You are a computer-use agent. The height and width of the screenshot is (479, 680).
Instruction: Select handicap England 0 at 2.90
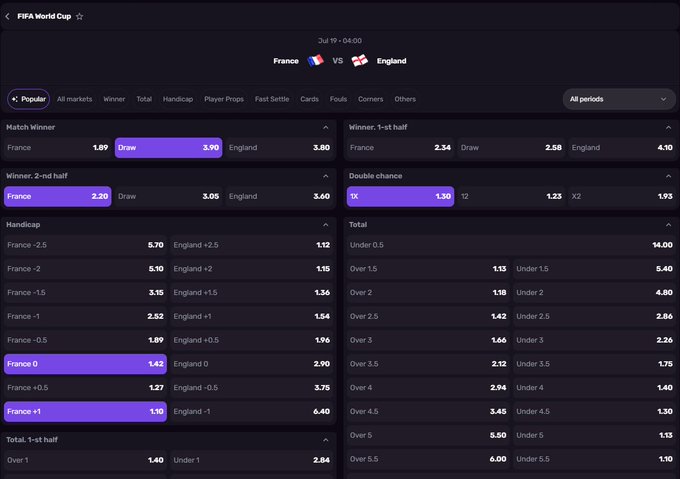coord(252,364)
